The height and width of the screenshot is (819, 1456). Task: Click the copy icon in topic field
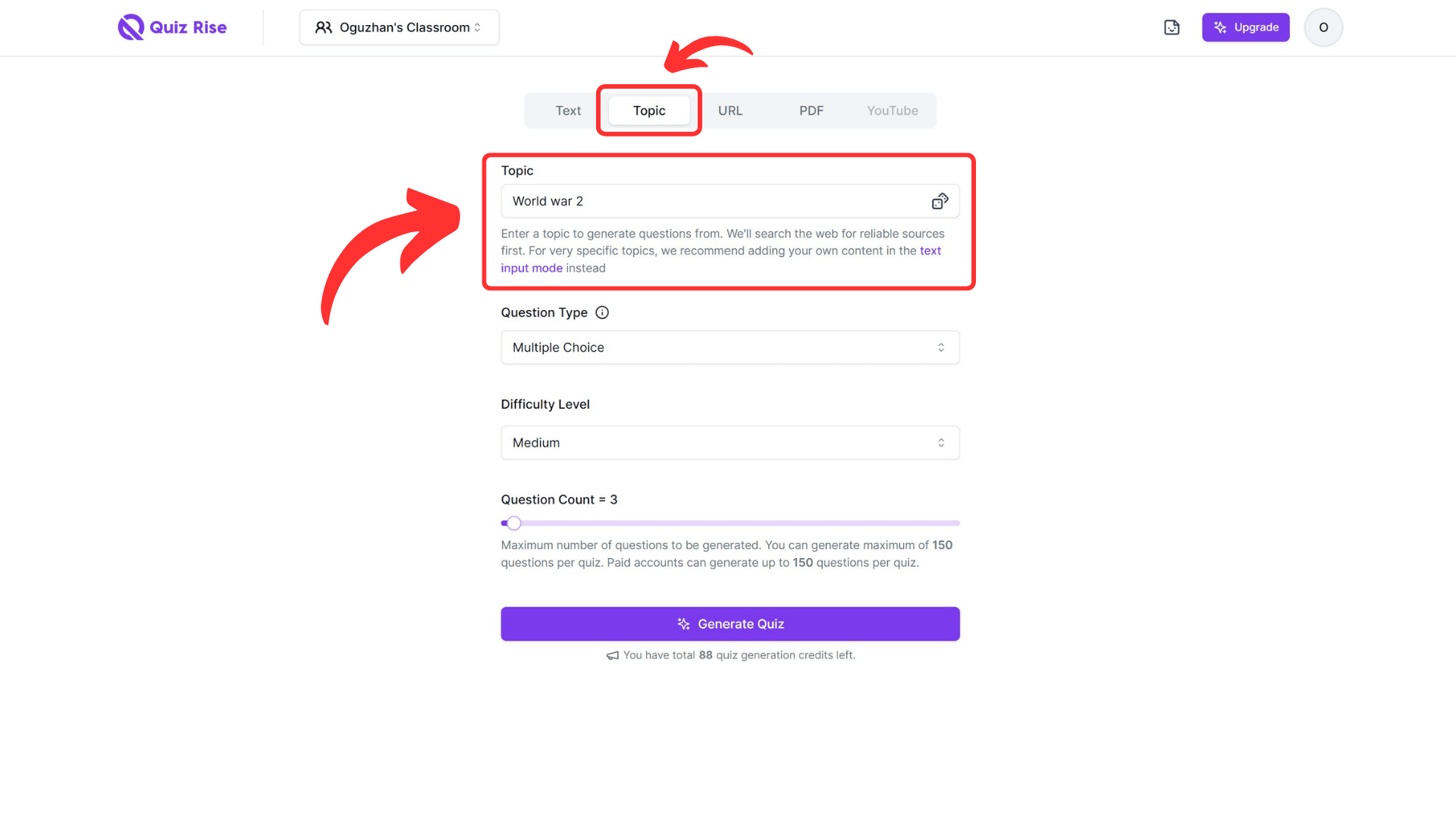[x=938, y=201]
